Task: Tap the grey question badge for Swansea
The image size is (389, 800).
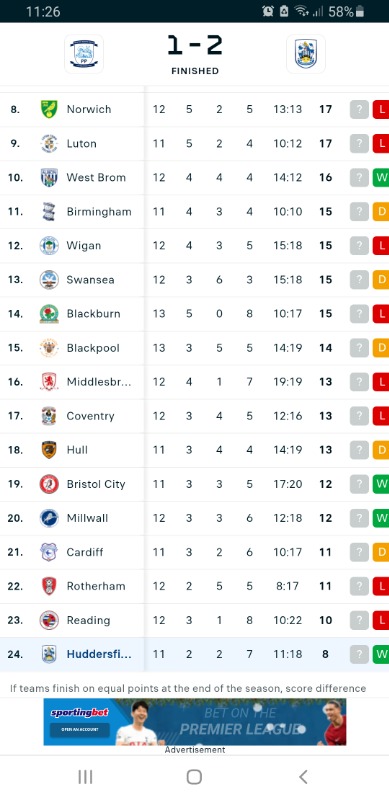Action: [359, 280]
